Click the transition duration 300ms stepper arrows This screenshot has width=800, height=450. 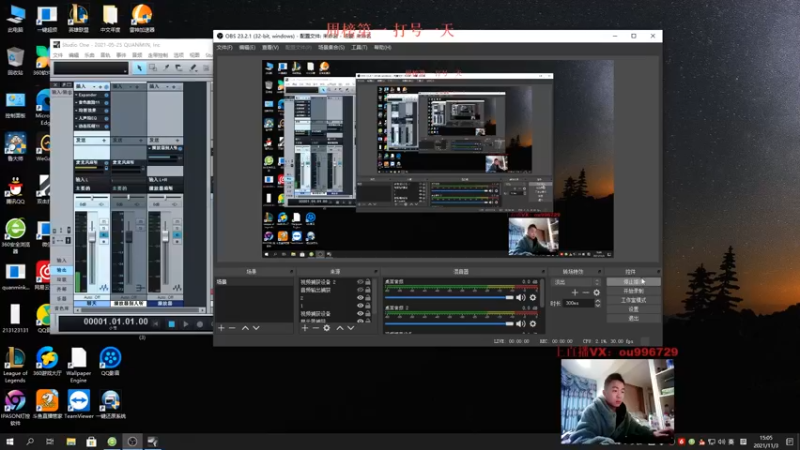coord(597,303)
